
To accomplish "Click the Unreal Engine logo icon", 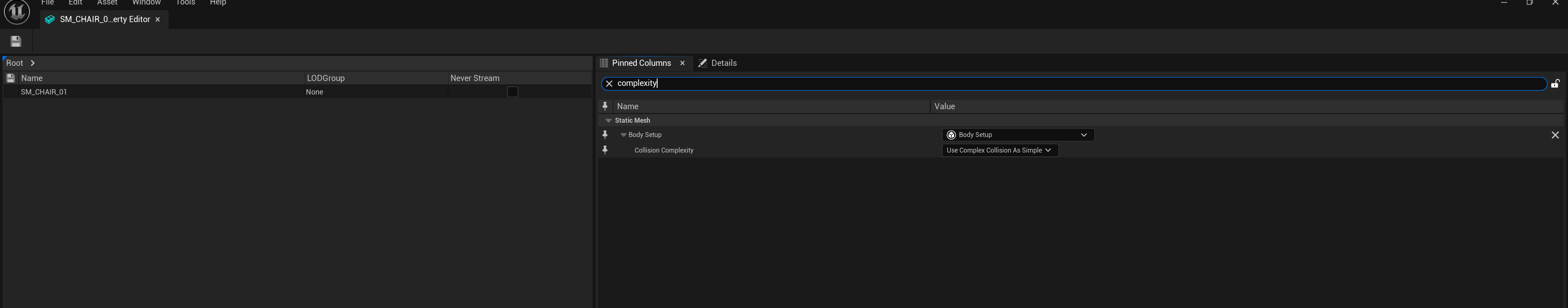I will 17,11.
